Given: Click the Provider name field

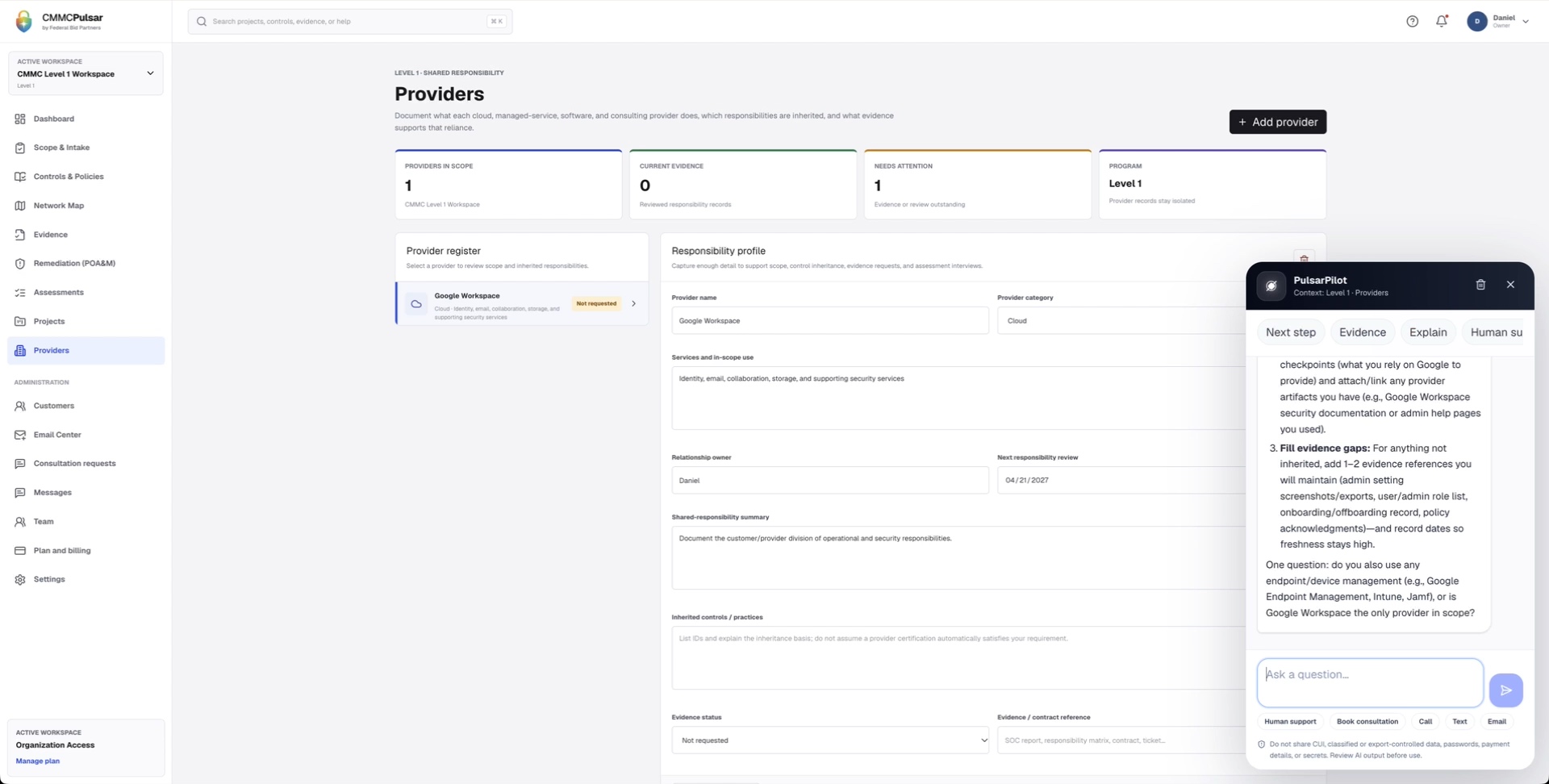Looking at the screenshot, I should (x=830, y=321).
